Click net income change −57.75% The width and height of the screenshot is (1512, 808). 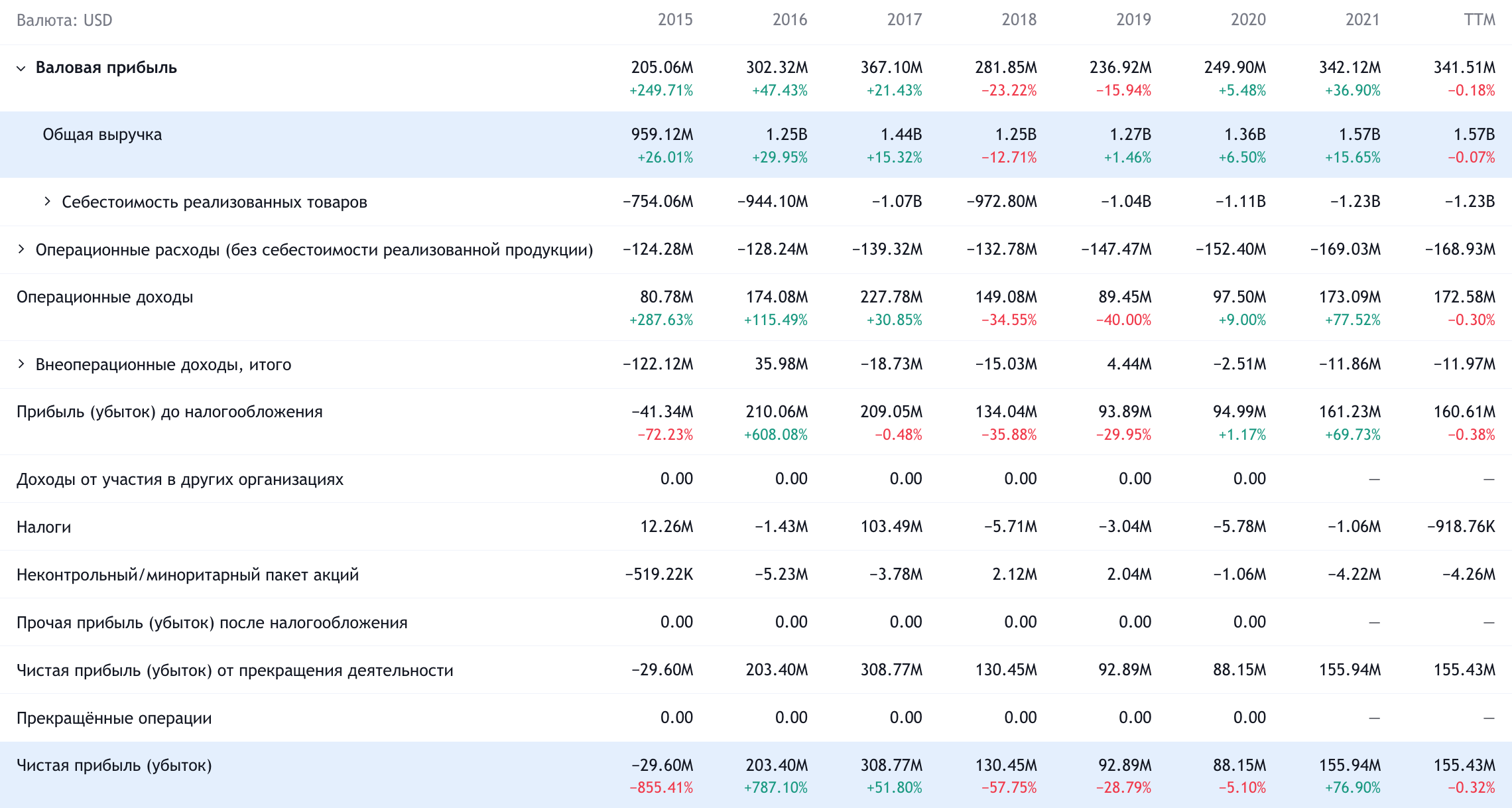pyautogui.click(x=1009, y=788)
